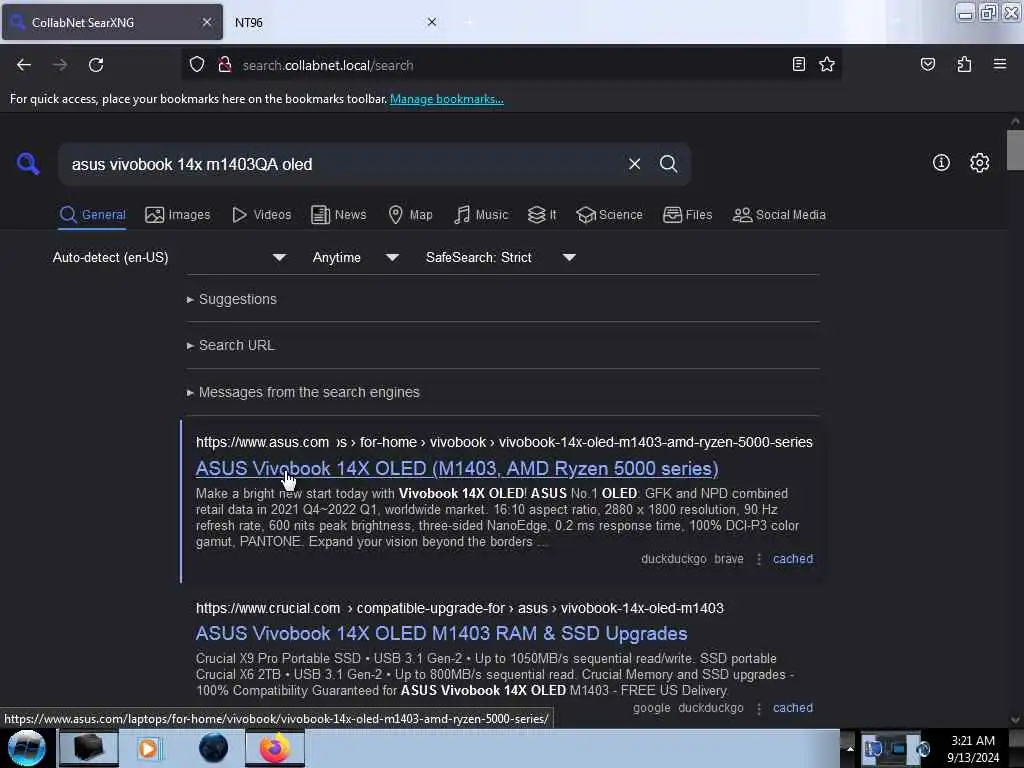The image size is (1024, 768).
Task: Expand Messages from the search engines
Action: coord(303,392)
